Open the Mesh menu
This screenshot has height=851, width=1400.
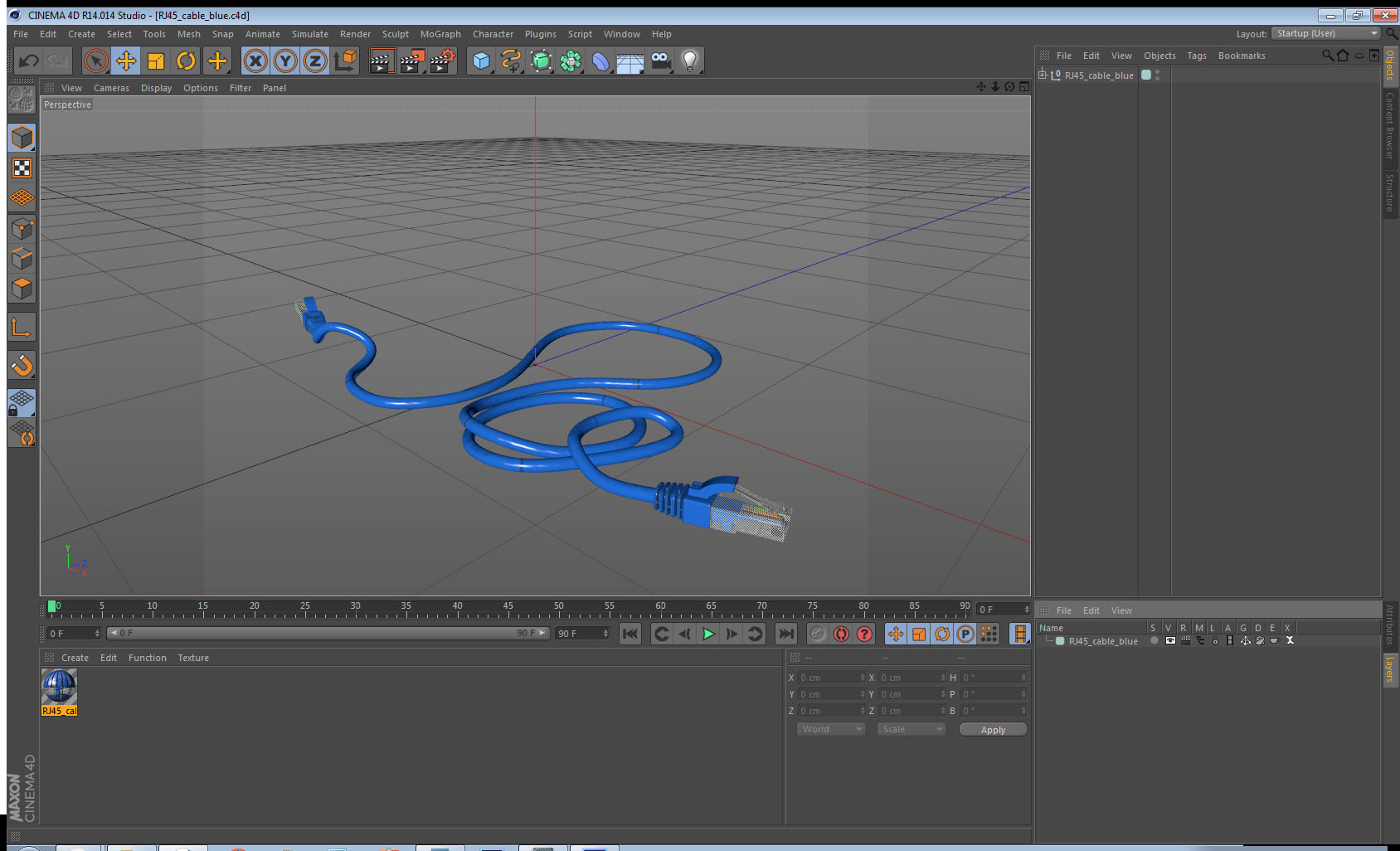(188, 34)
